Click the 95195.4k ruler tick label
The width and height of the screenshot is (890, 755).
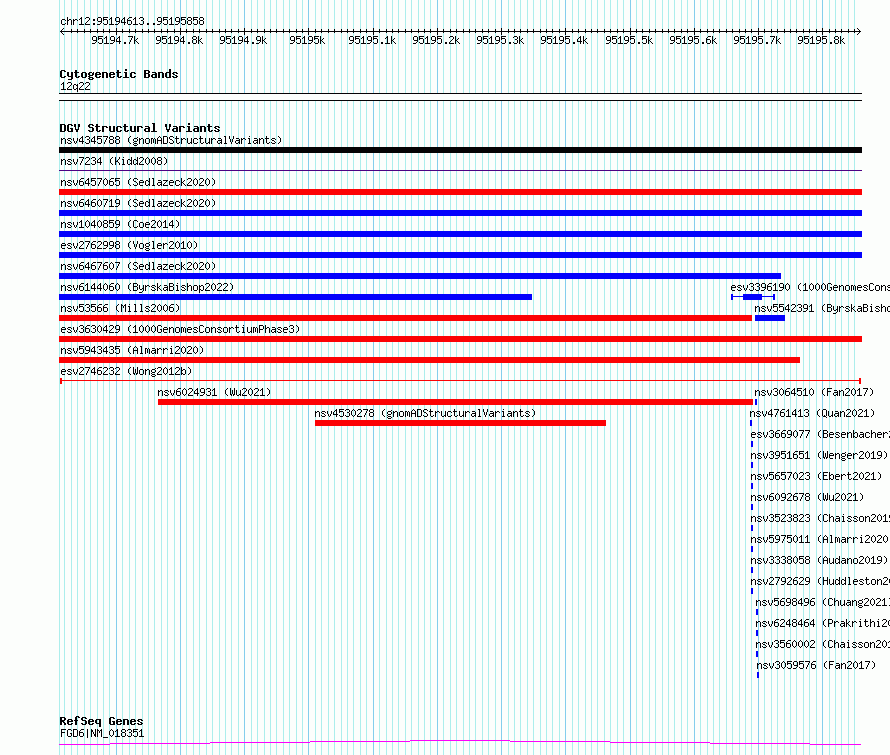[564, 40]
